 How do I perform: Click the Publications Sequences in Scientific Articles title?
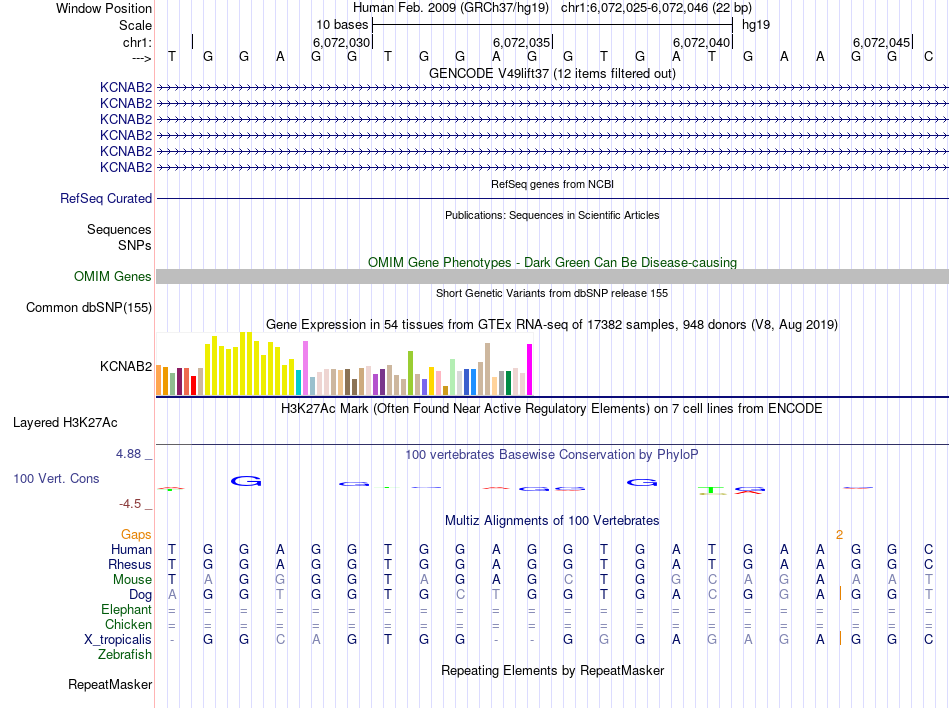click(552, 215)
